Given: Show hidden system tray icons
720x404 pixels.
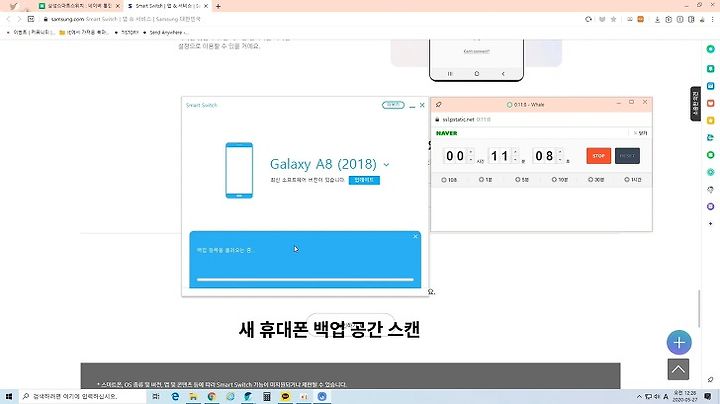Looking at the screenshot, I should 639,396.
